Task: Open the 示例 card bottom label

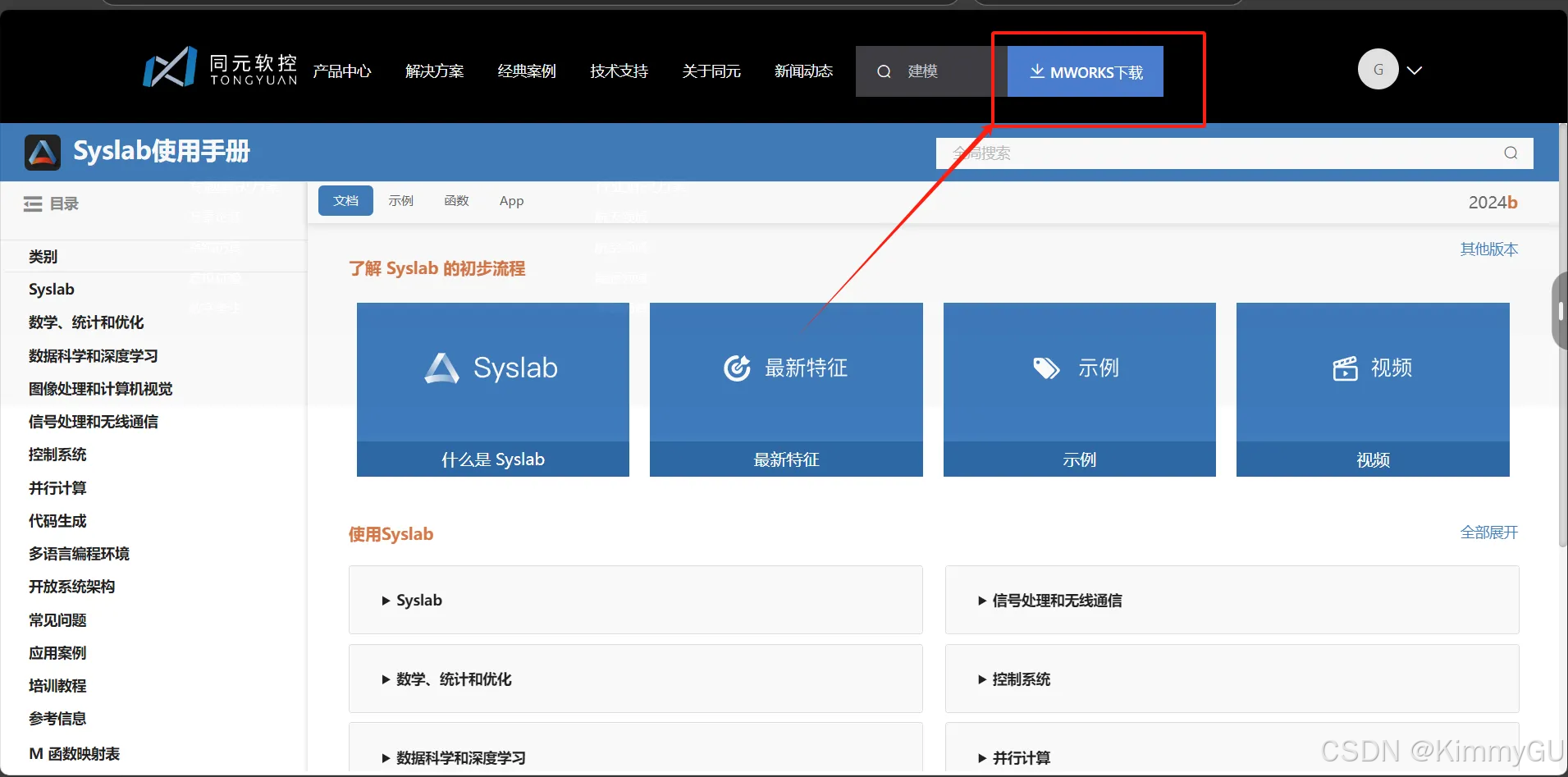Action: 1080,459
